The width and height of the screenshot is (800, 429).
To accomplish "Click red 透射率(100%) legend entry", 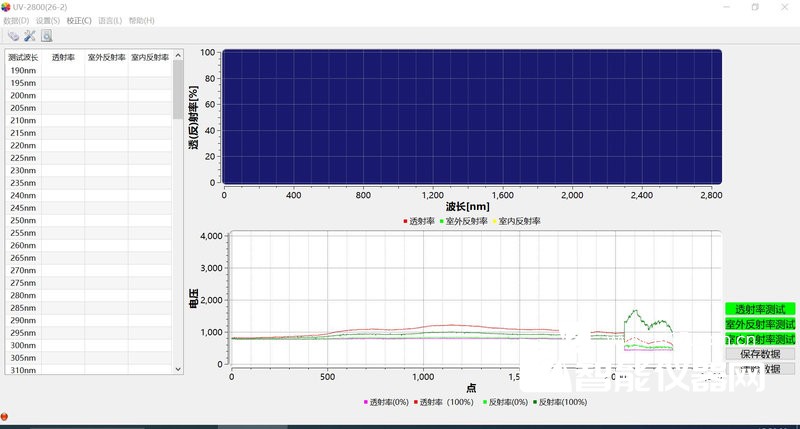I will (444, 402).
